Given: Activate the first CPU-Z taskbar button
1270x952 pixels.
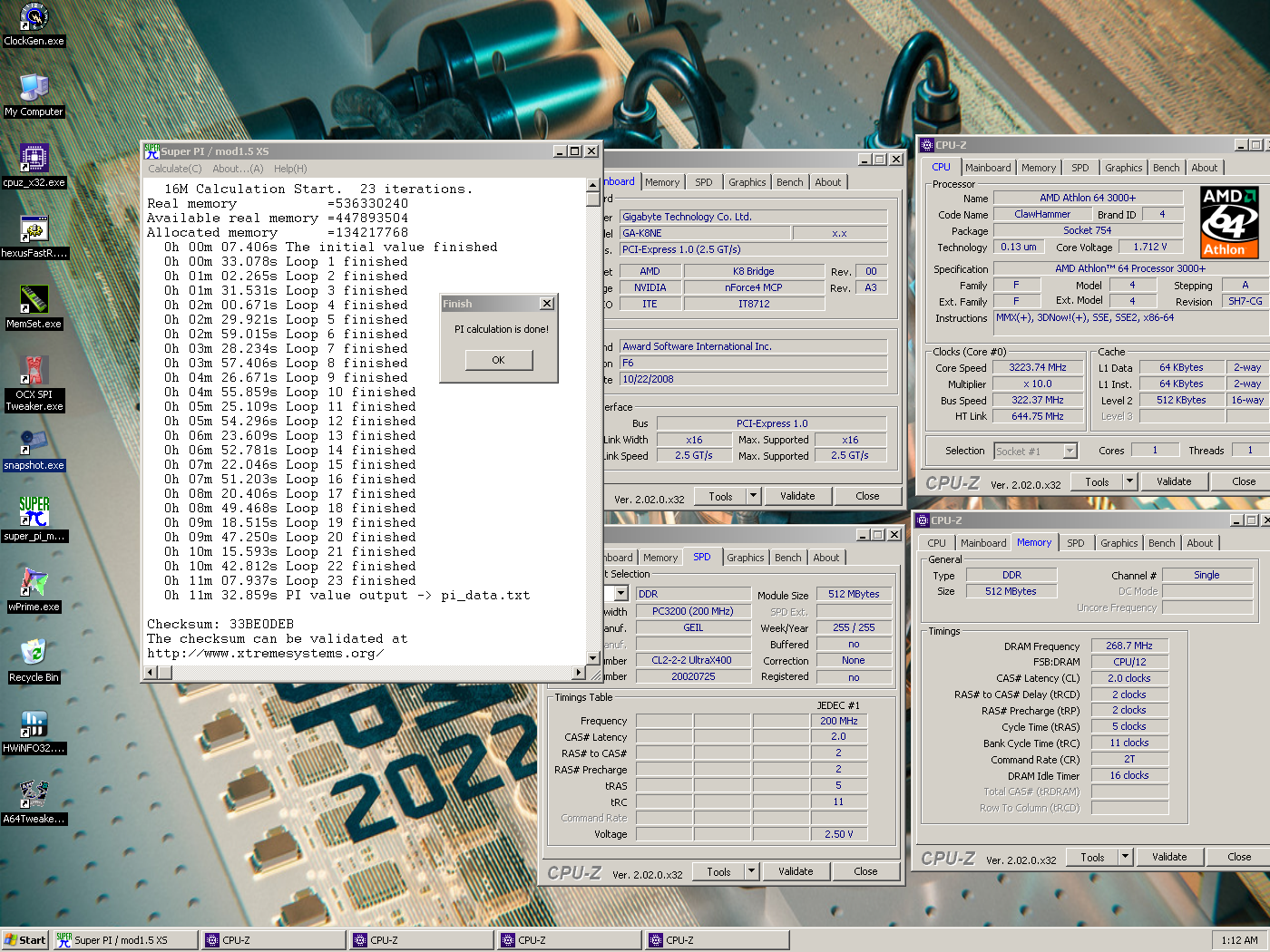Looking at the screenshot, I should click(x=273, y=940).
